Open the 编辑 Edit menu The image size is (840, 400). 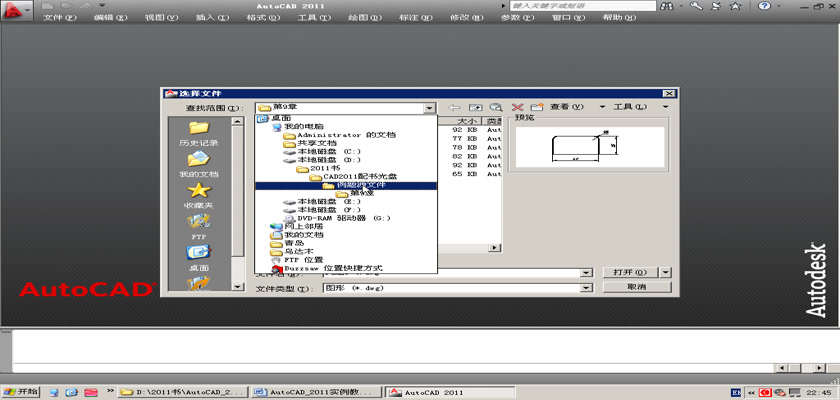(111, 17)
